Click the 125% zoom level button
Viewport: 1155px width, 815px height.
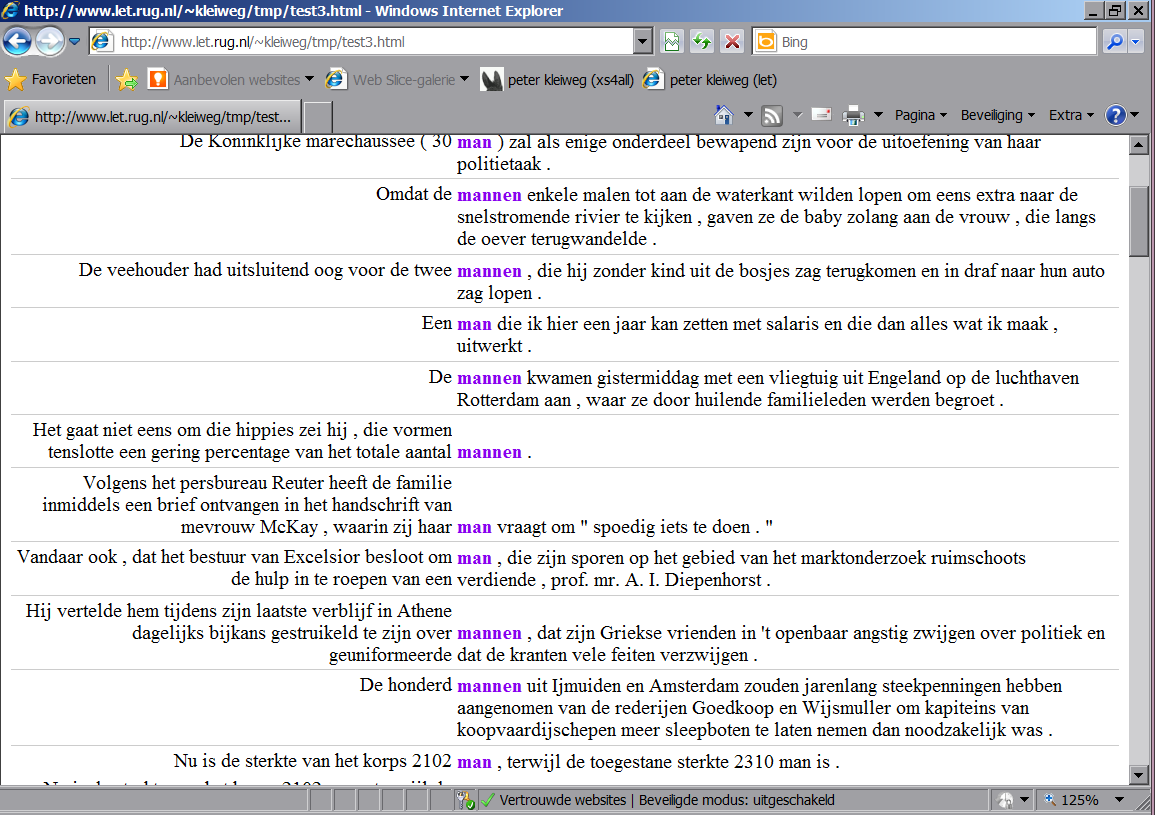point(1072,800)
